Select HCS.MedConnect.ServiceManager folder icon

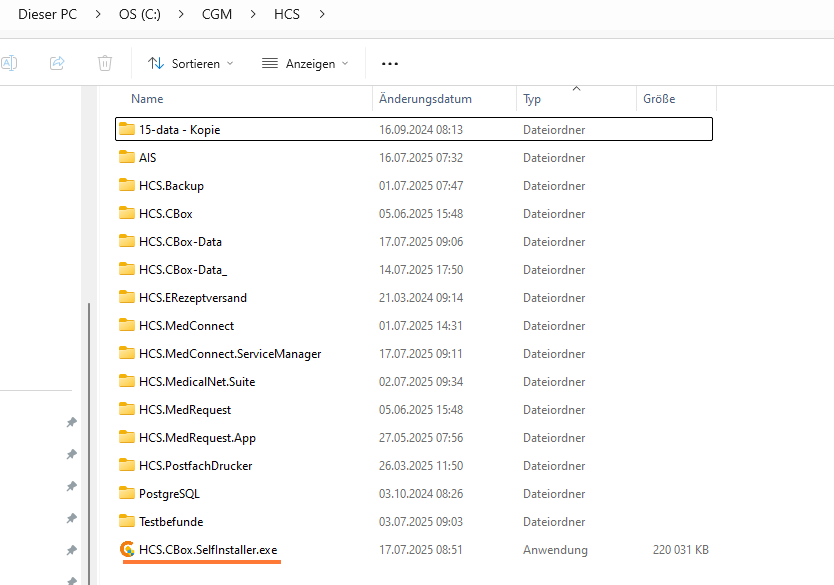(127, 354)
